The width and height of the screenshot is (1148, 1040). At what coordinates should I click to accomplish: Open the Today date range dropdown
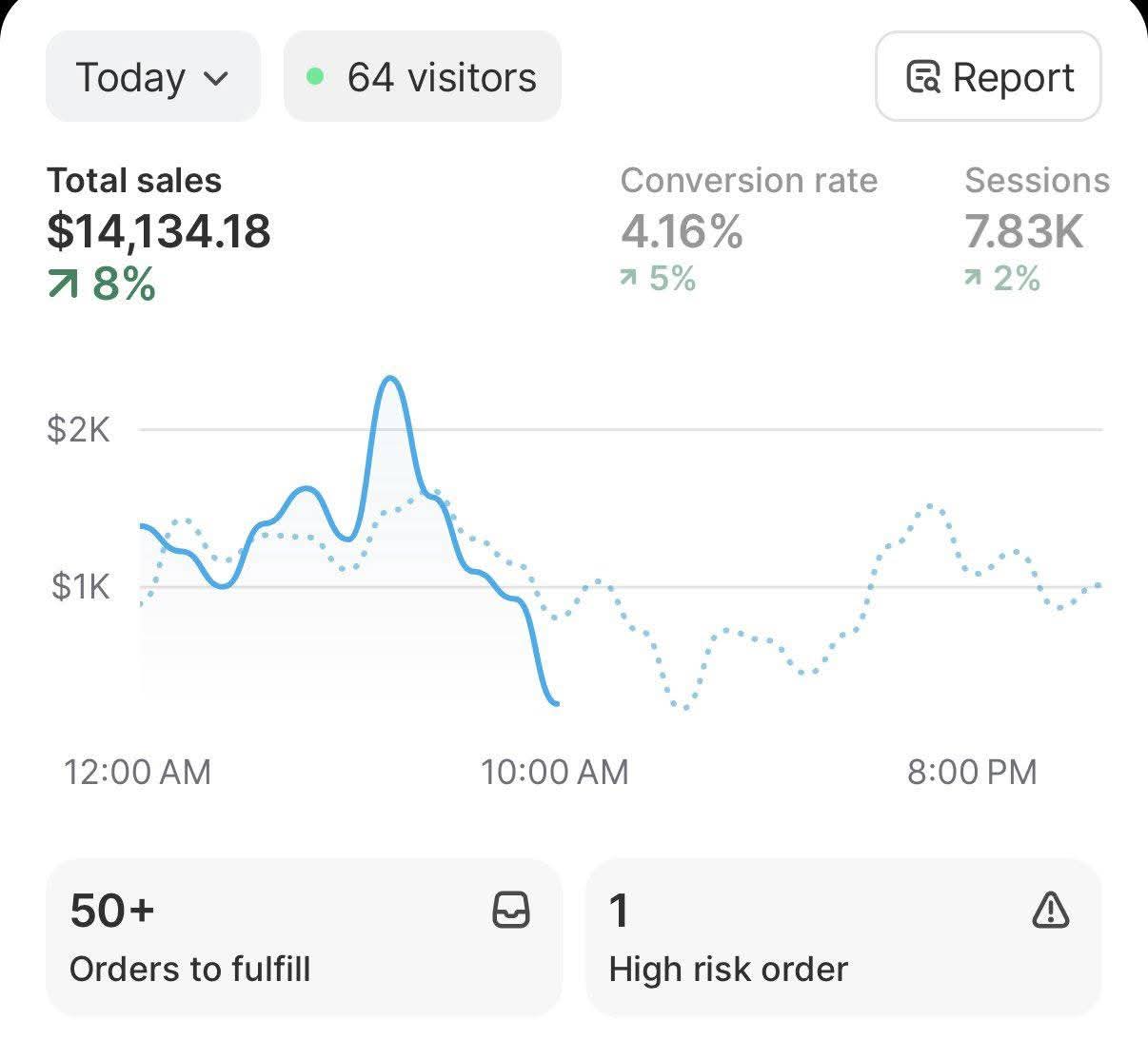pyautogui.click(x=151, y=77)
